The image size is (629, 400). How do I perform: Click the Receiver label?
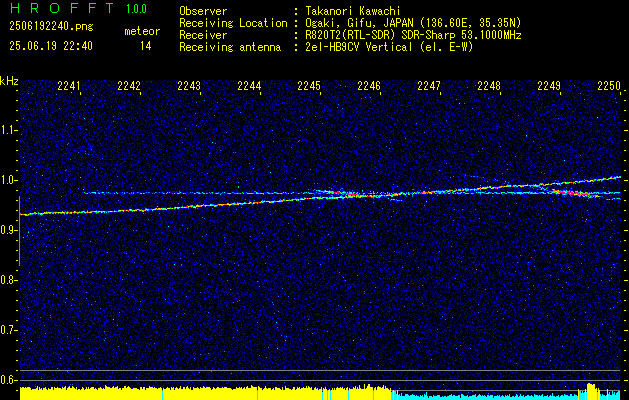tap(203, 35)
